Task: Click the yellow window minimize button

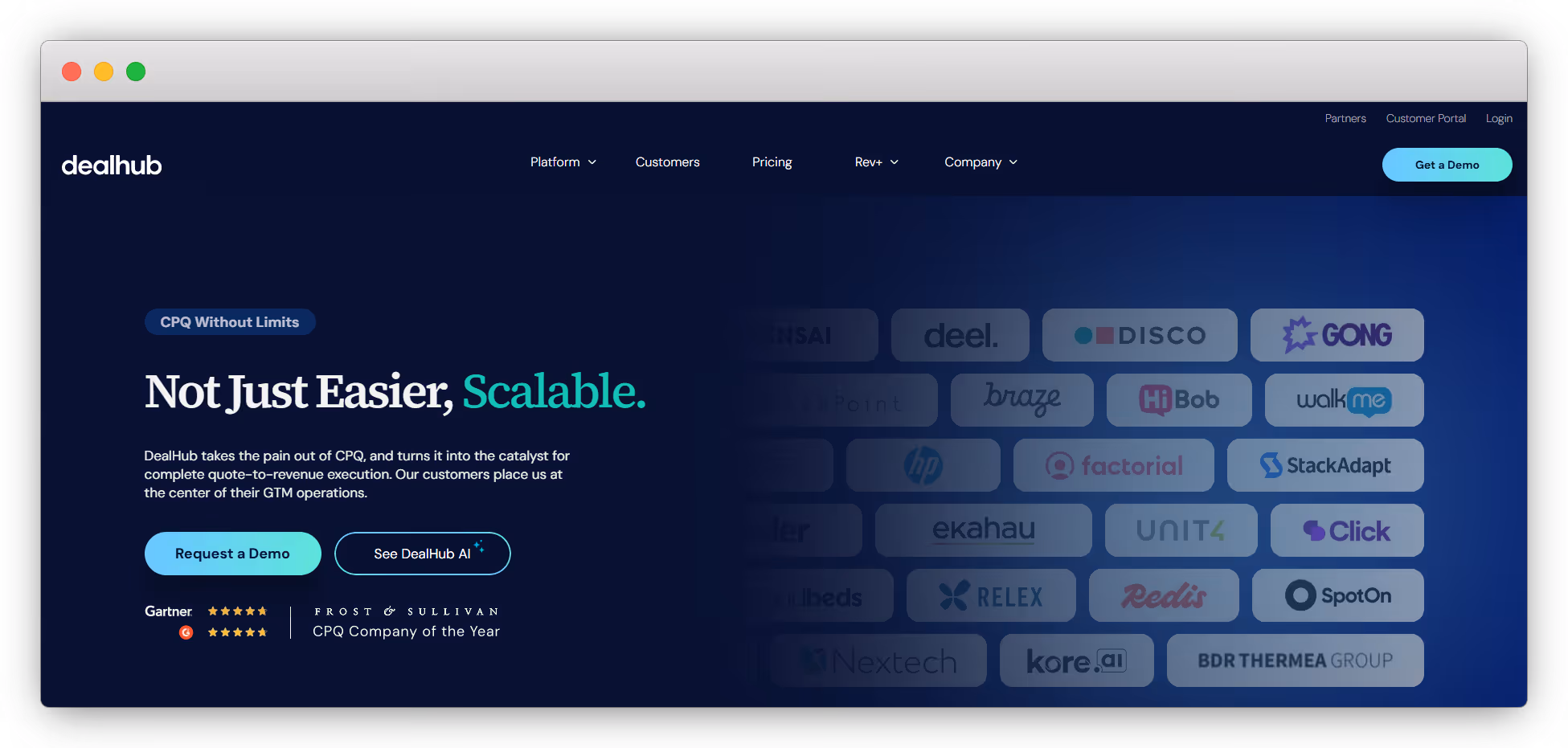Action: [104, 72]
